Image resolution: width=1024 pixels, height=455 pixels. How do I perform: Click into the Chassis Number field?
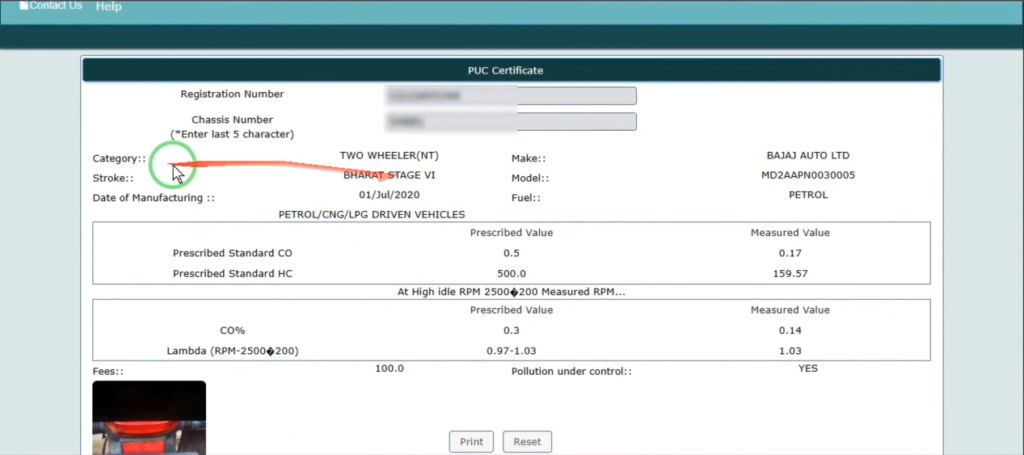coord(510,122)
